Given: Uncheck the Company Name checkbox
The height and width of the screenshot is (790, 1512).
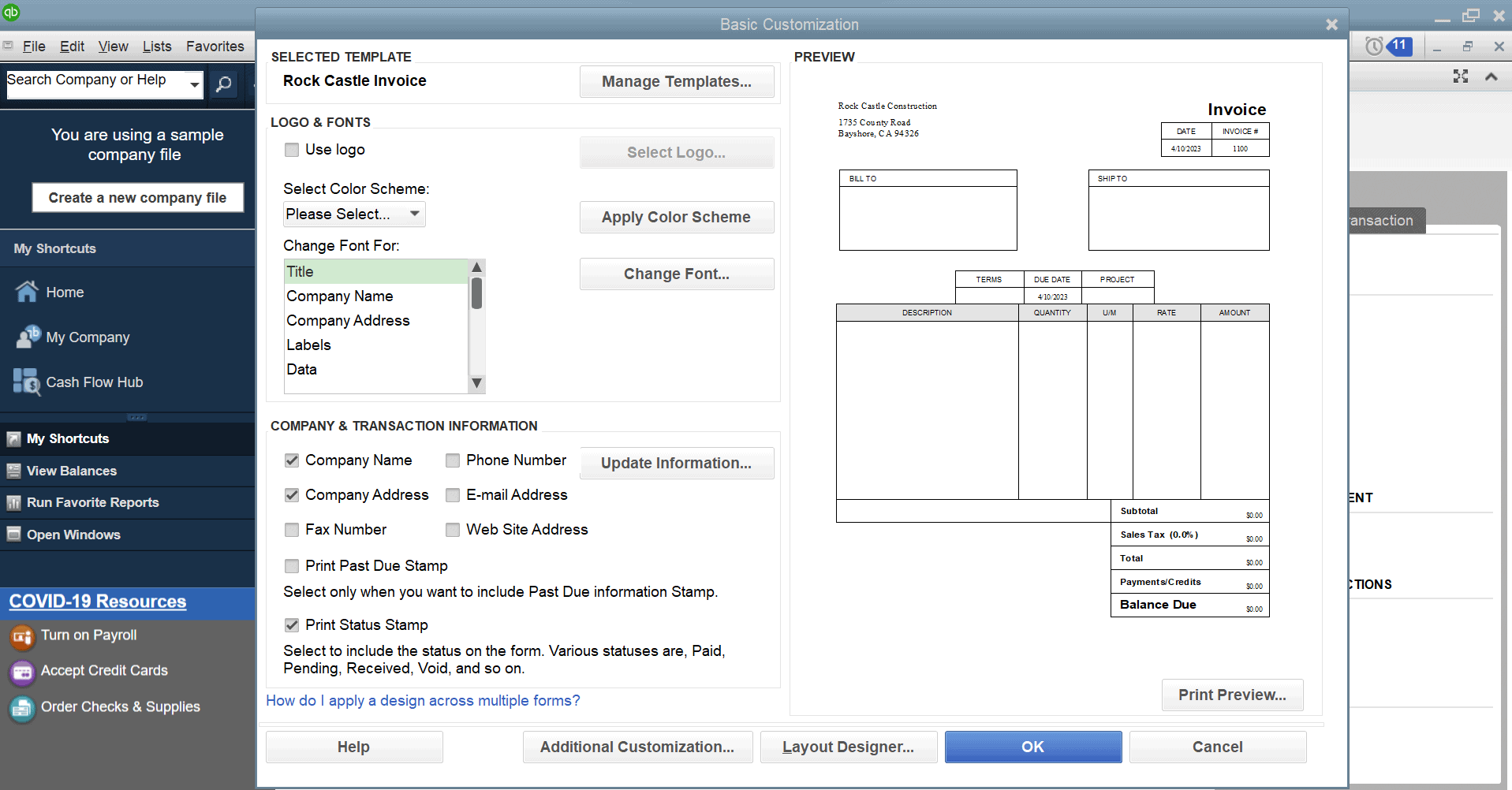Looking at the screenshot, I should [292, 460].
